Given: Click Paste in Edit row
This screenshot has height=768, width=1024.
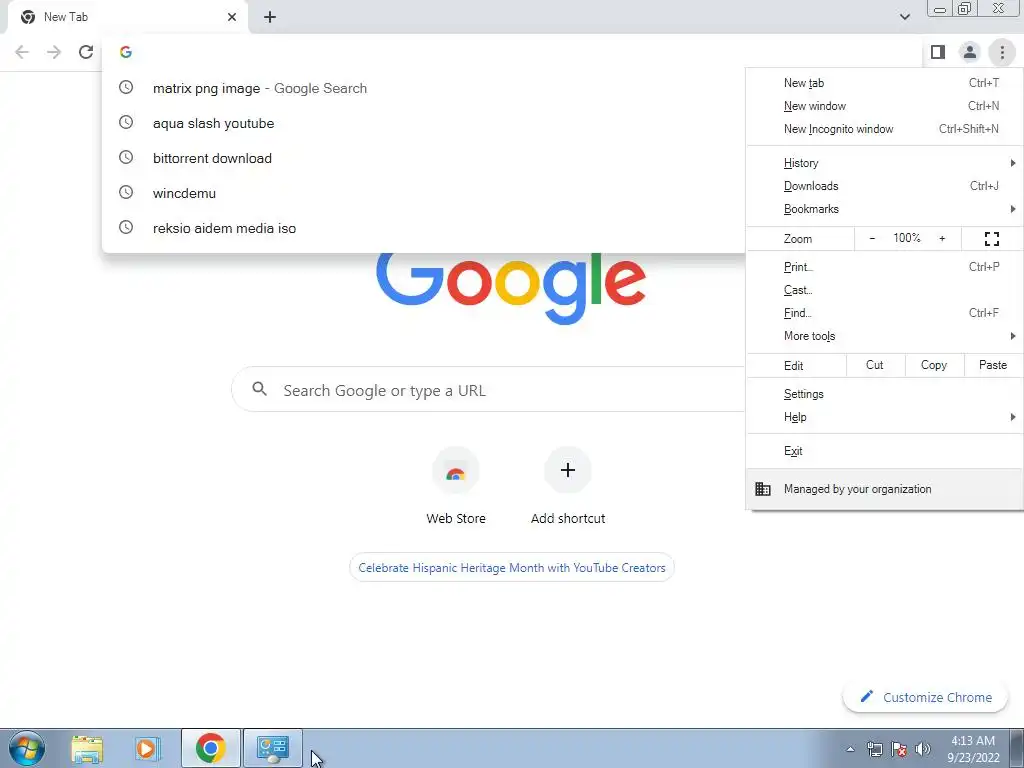Looking at the screenshot, I should click(993, 365).
